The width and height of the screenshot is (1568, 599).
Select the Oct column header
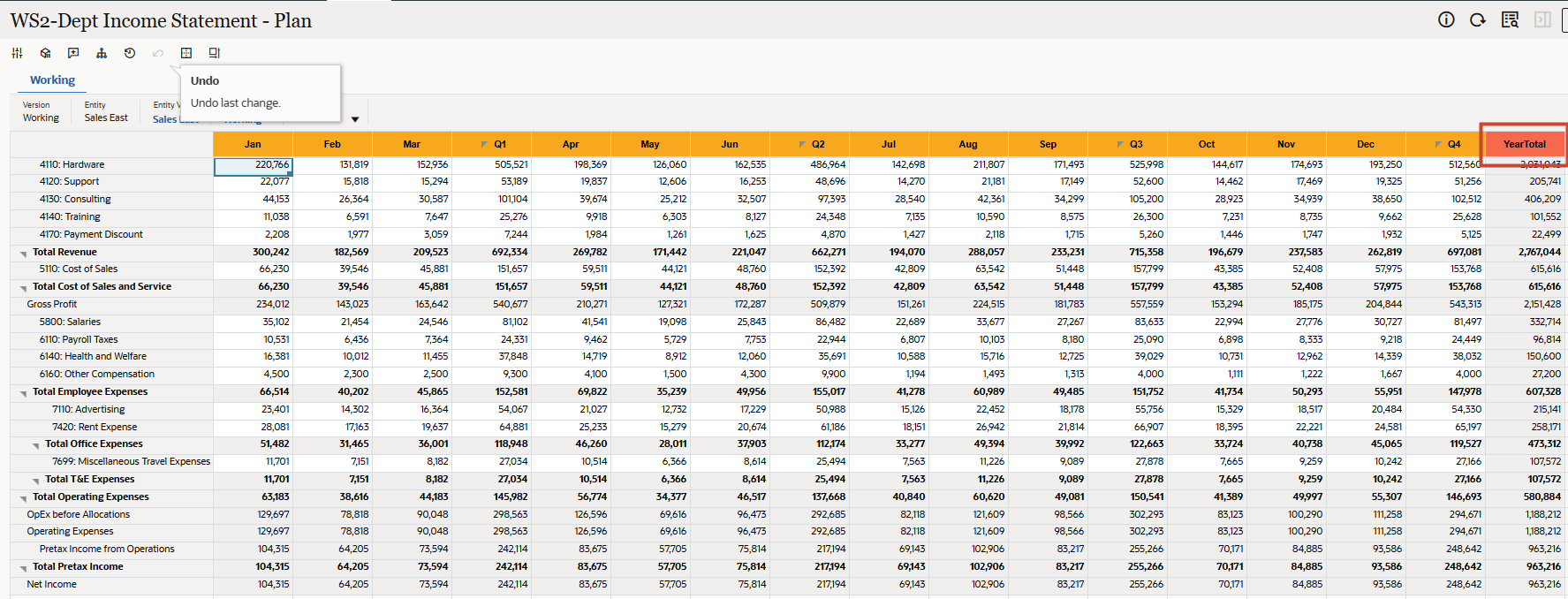point(1207,144)
